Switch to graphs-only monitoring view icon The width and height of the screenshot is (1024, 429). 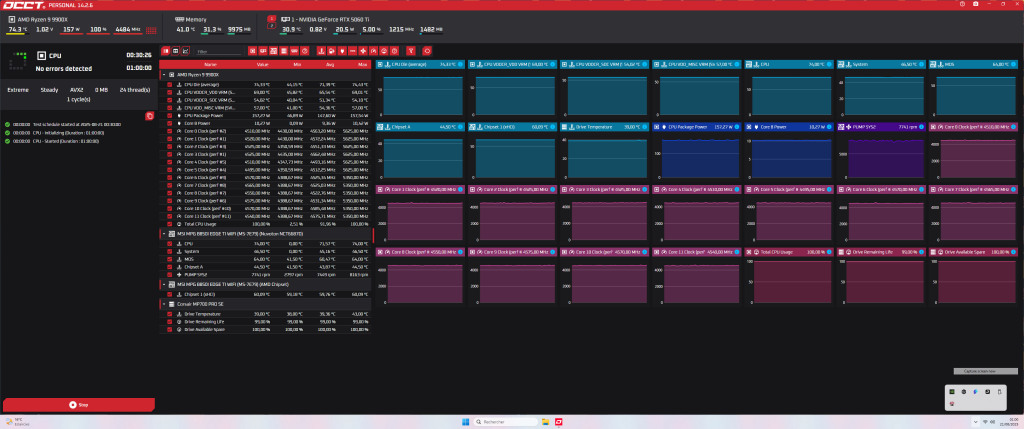tap(185, 50)
